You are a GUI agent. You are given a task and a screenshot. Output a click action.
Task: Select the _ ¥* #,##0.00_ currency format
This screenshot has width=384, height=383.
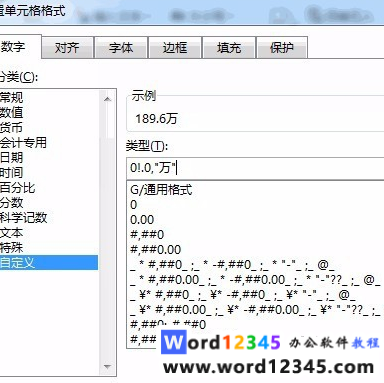256,310
